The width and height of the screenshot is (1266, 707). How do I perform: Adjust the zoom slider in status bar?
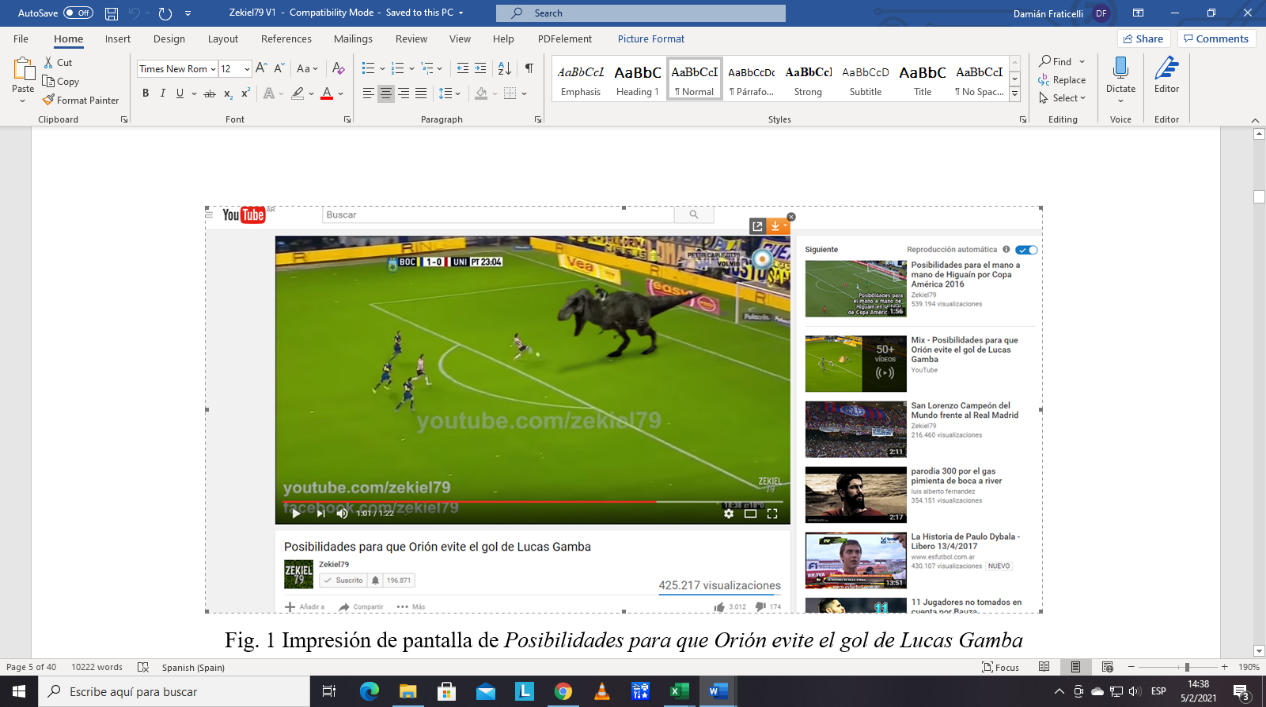tap(1186, 667)
